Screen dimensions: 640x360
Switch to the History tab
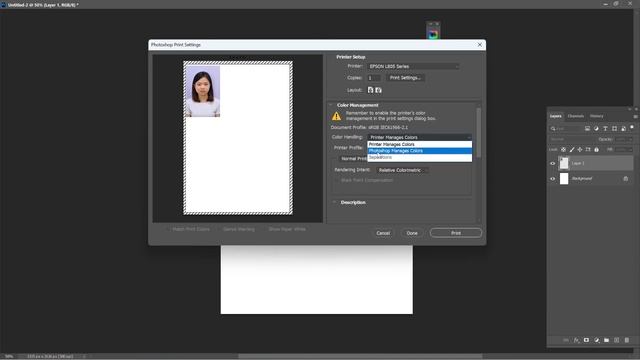596,116
